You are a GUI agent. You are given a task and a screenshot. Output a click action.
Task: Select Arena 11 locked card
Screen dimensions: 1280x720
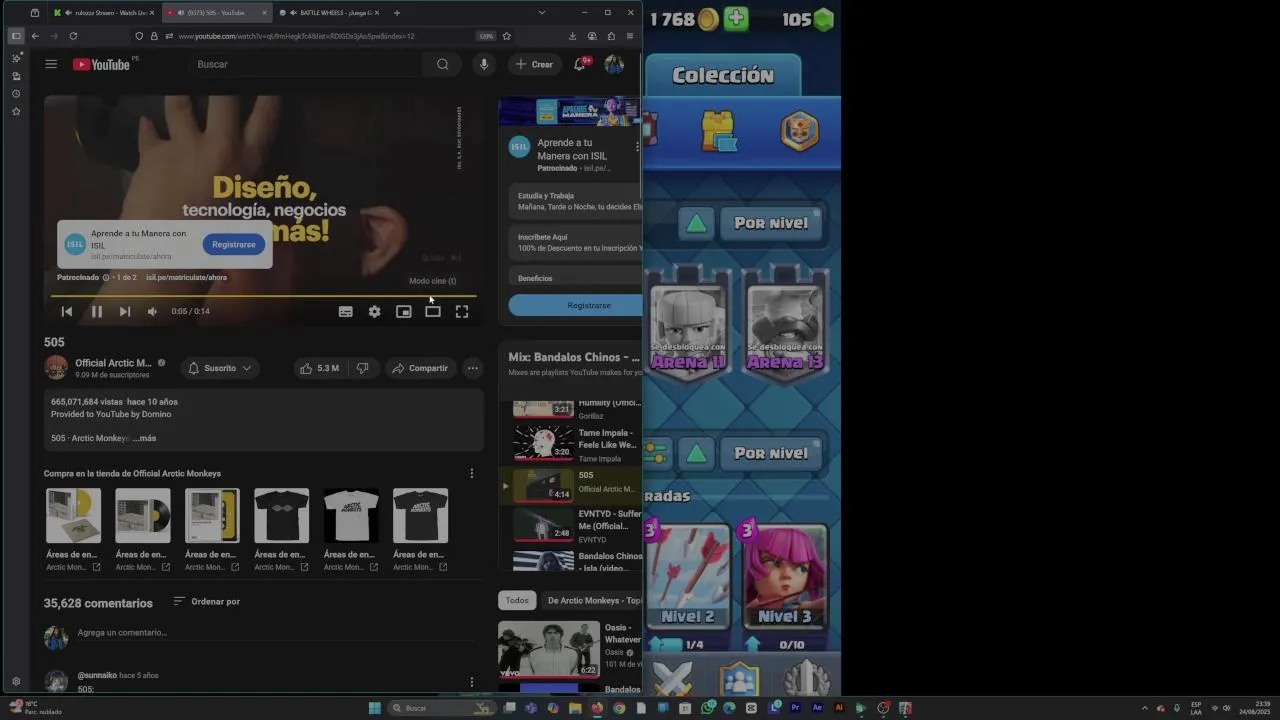pos(688,325)
